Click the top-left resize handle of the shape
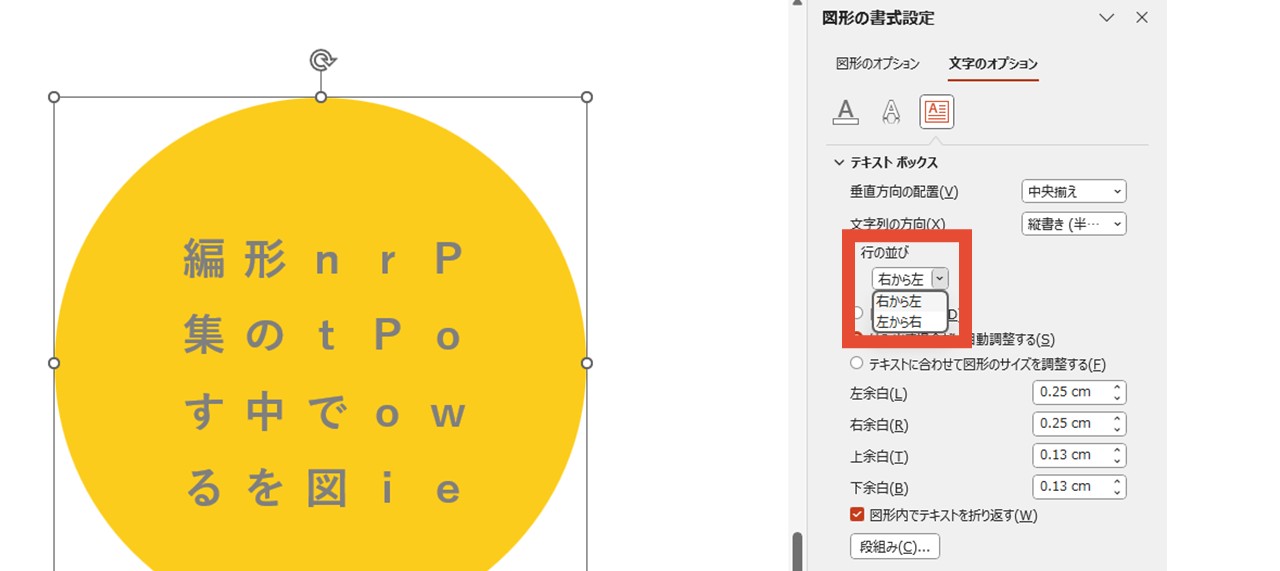This screenshot has width=1280, height=571. pos(54,97)
